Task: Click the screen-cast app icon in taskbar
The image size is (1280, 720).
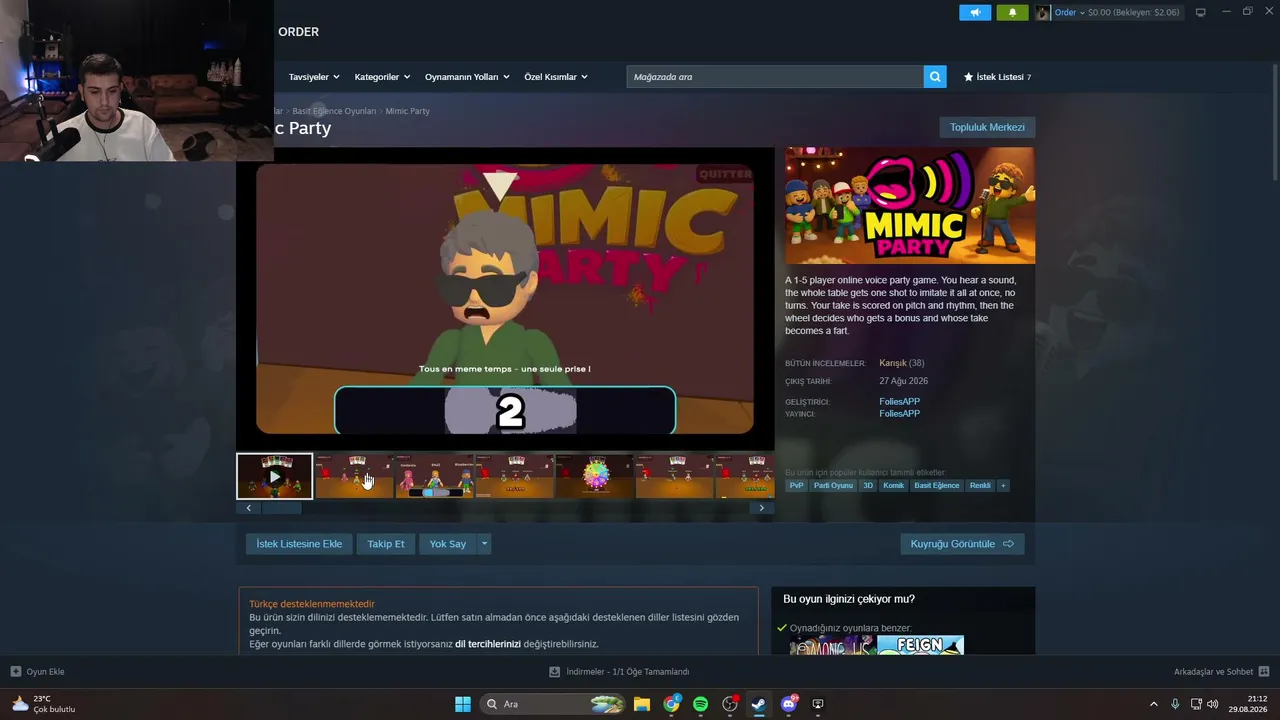Action: [818, 704]
